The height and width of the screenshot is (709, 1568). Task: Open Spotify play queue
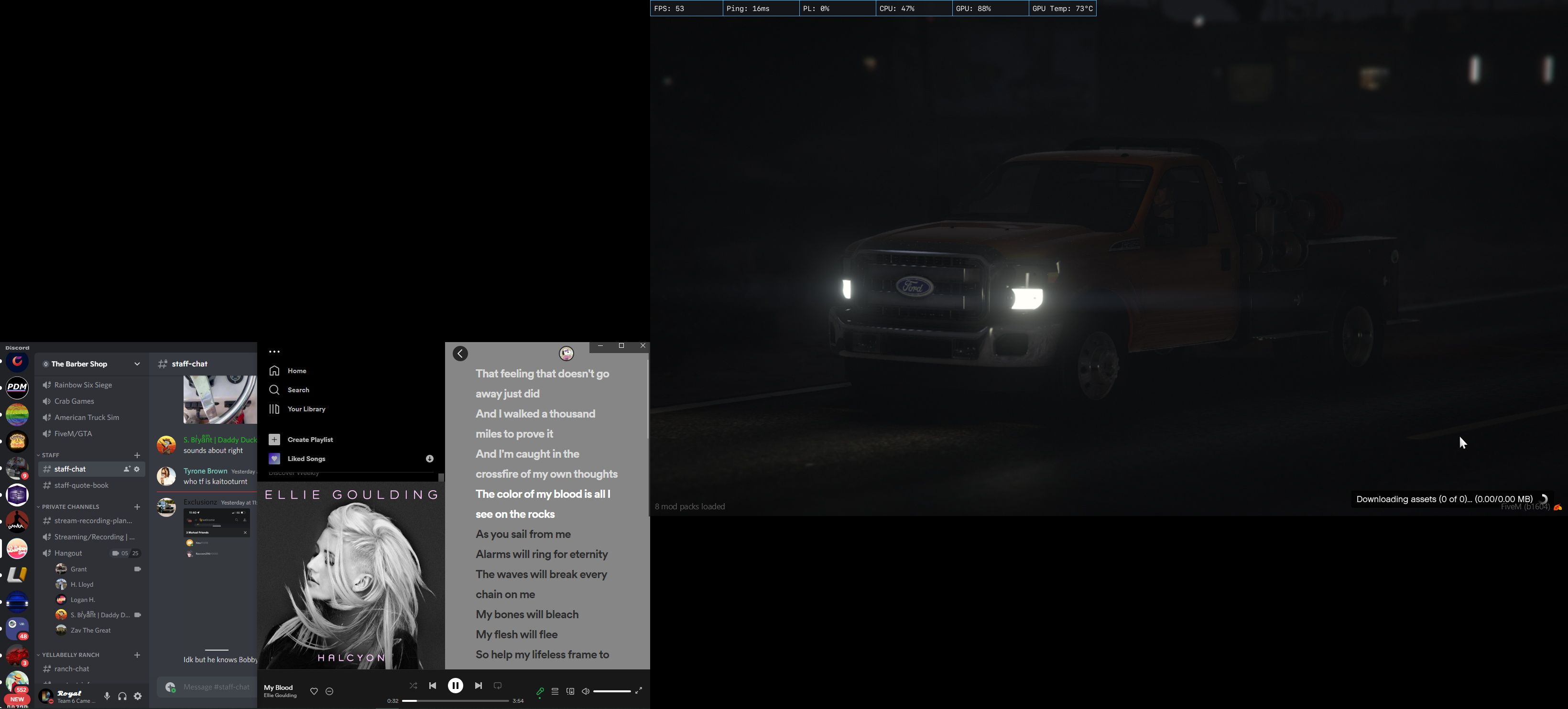tap(555, 691)
